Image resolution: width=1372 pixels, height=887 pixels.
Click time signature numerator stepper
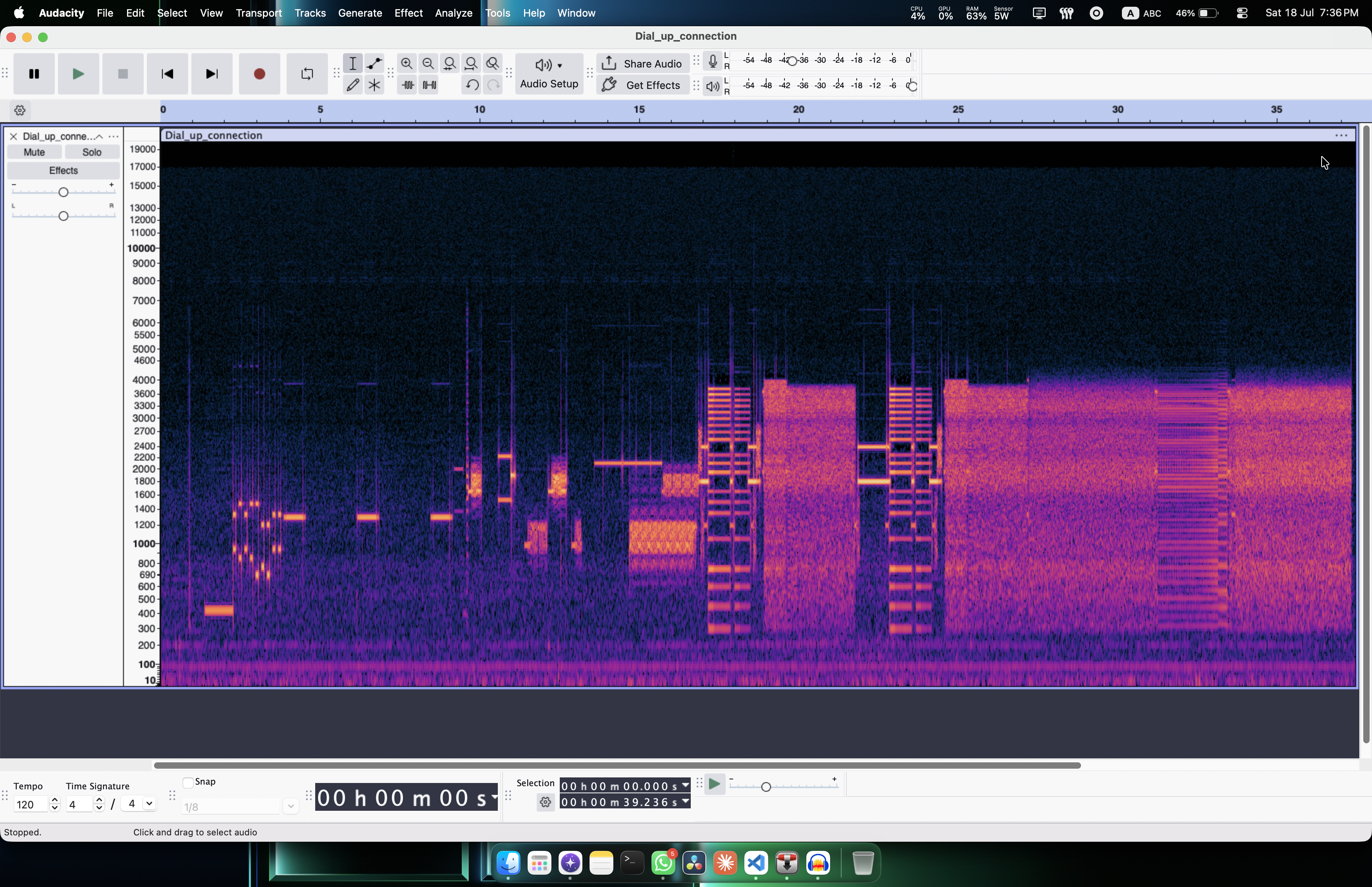click(x=99, y=804)
